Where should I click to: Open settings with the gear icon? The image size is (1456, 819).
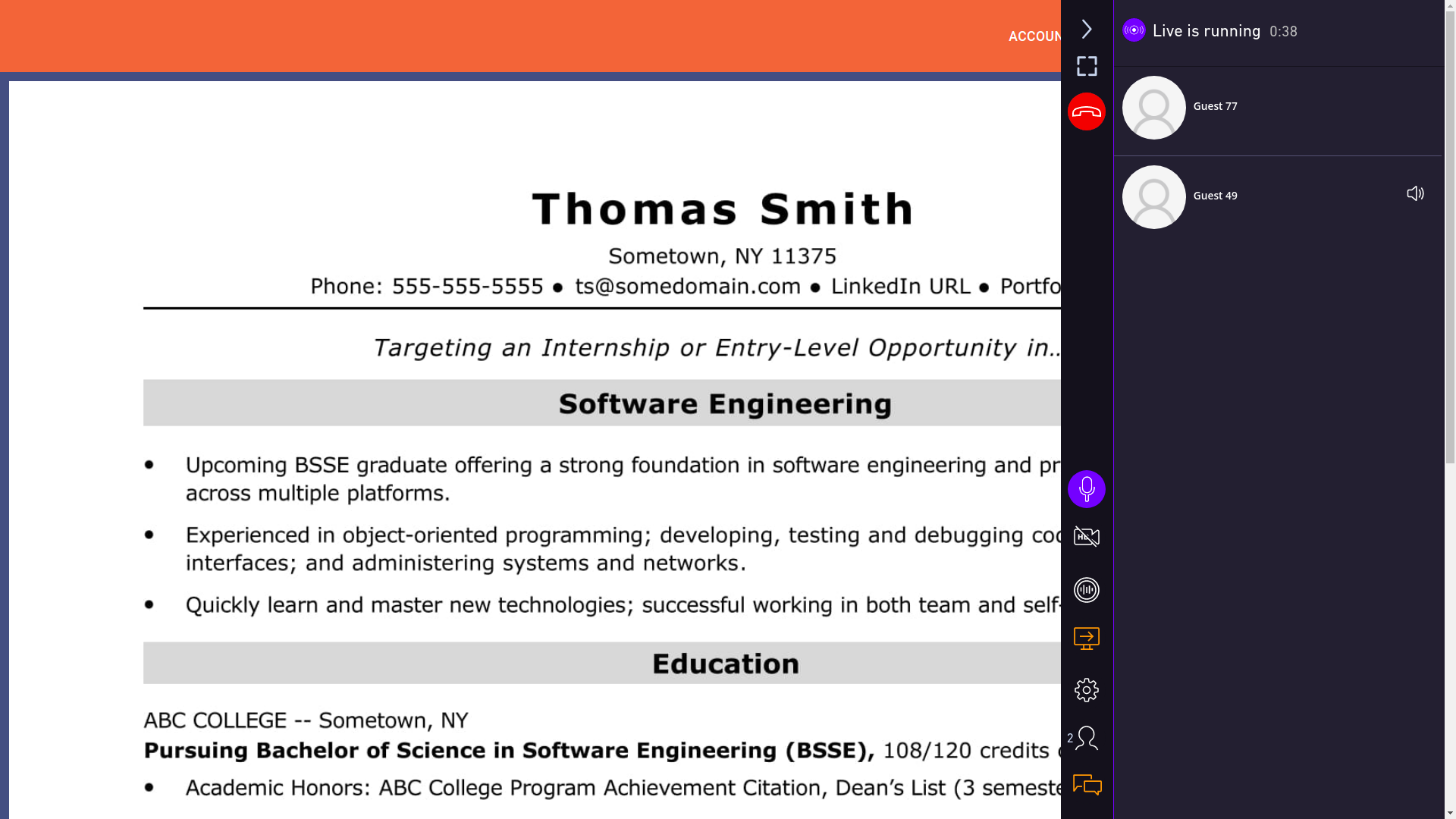tap(1087, 690)
